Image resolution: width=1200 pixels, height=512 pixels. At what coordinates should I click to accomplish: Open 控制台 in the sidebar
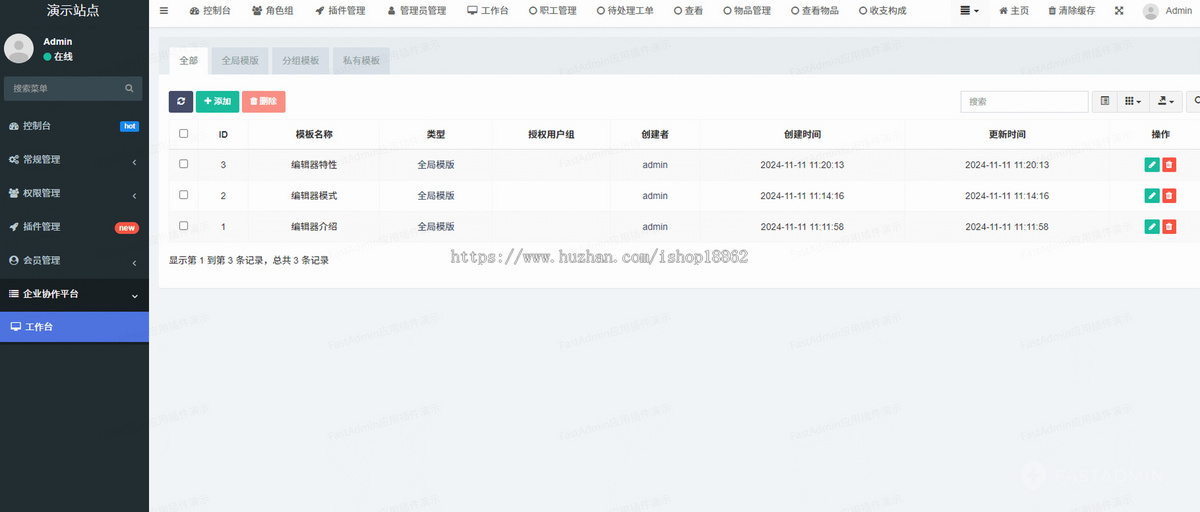point(74,126)
